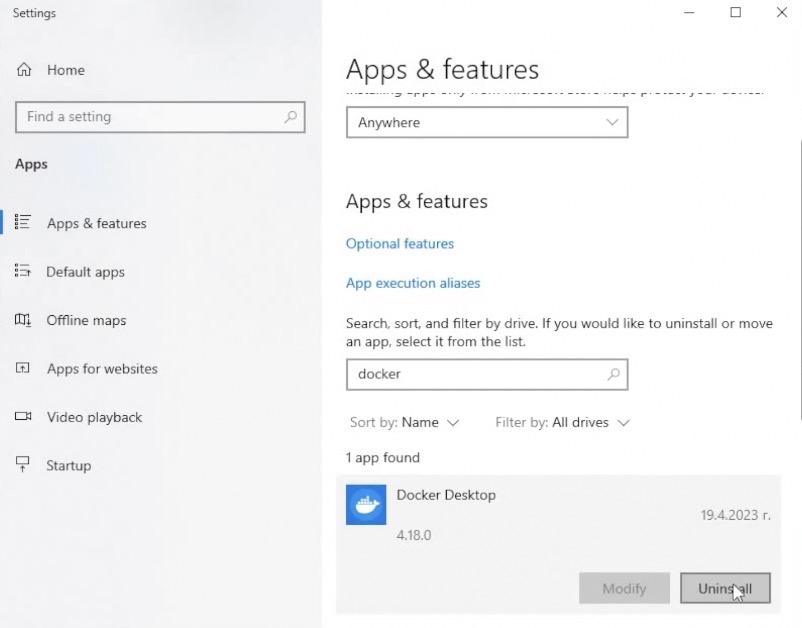802x628 pixels.
Task: Click the Video playback camera icon
Action: click(23, 416)
